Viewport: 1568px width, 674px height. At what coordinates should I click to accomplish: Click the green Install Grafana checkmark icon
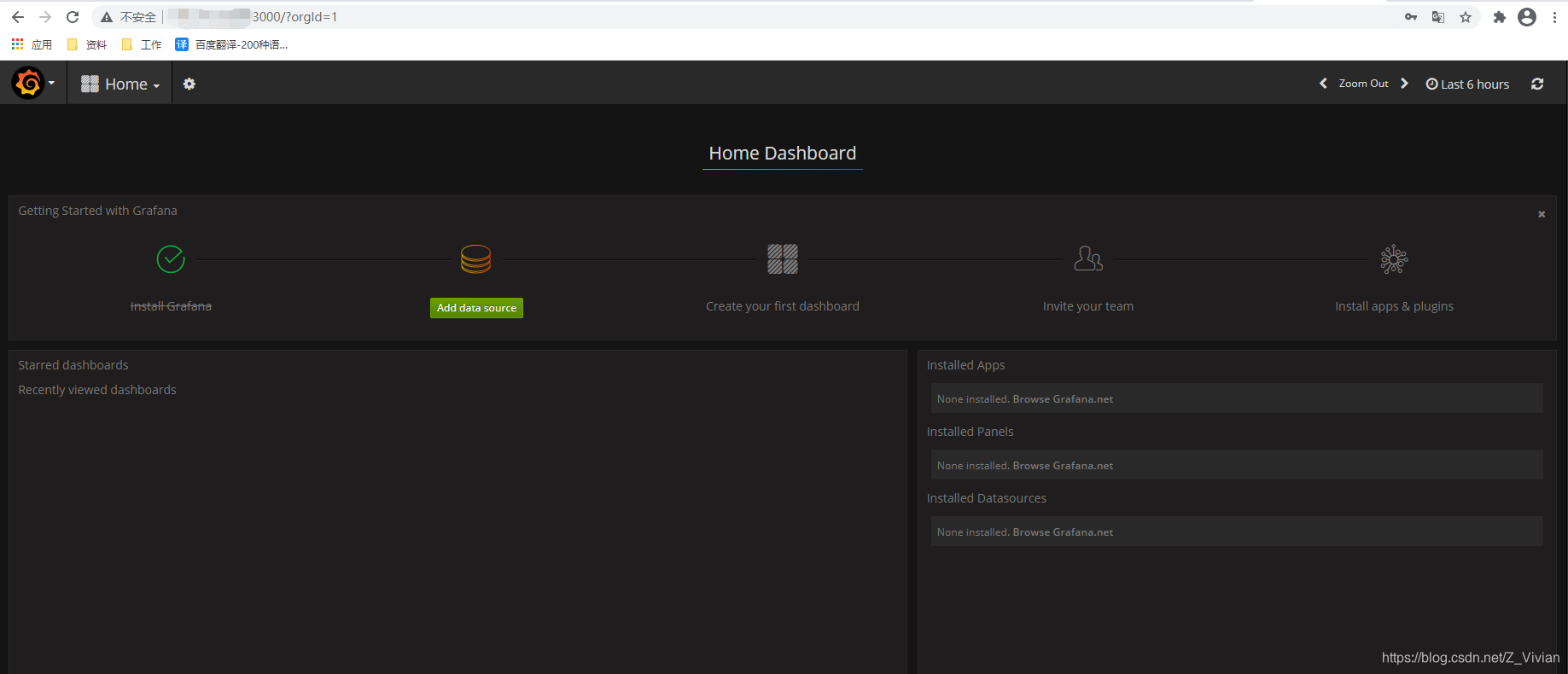[171, 259]
